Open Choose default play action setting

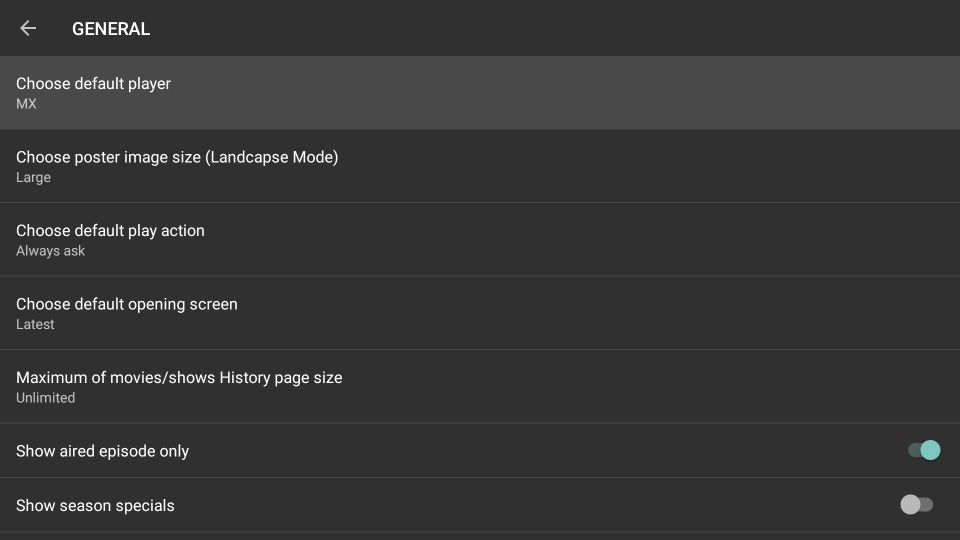[480, 239]
